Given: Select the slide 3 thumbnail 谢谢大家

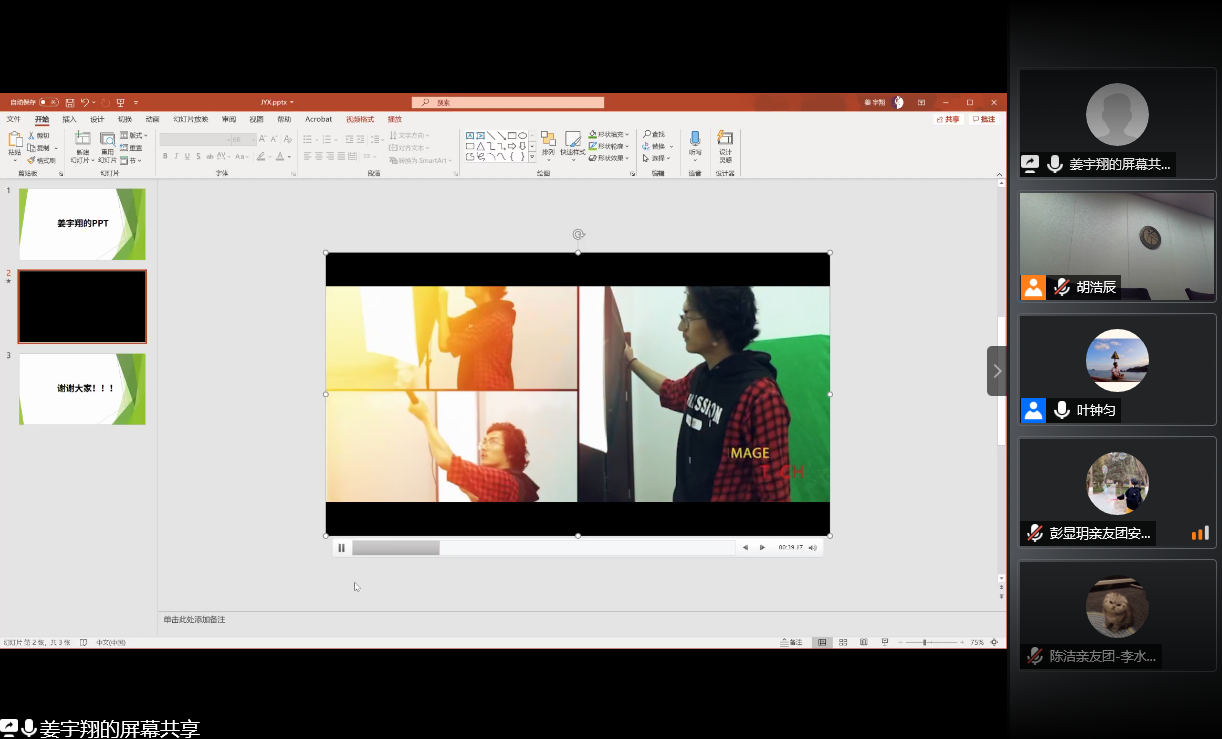Looking at the screenshot, I should [x=82, y=389].
